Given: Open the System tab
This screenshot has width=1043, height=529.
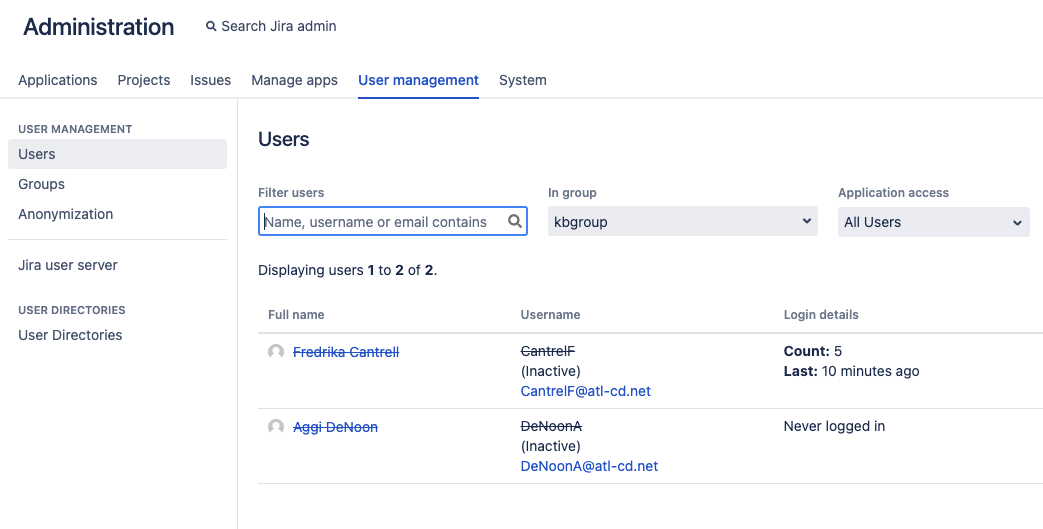Looking at the screenshot, I should click(x=523, y=80).
